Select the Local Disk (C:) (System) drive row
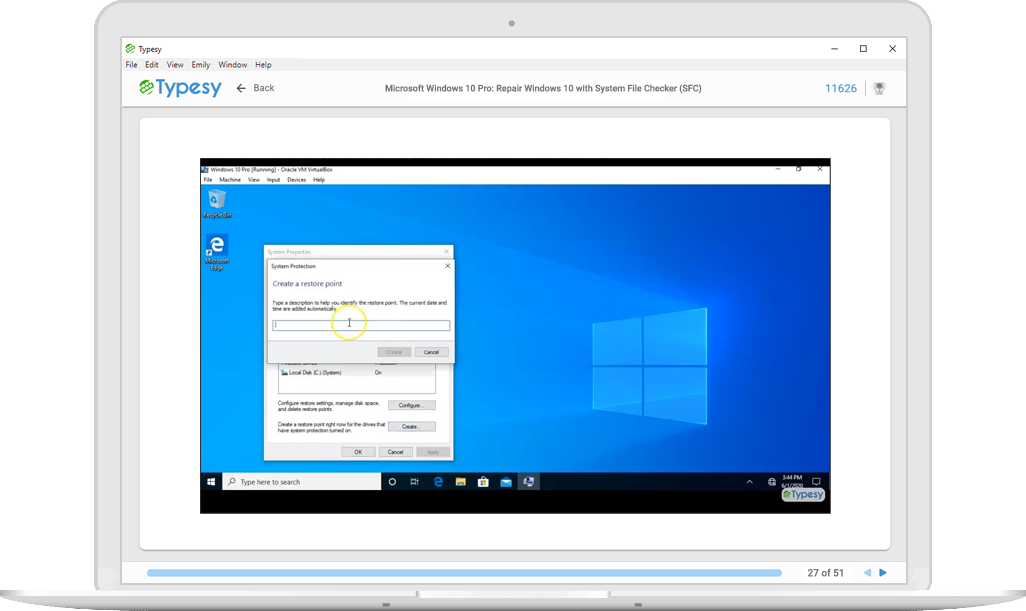 coord(357,372)
